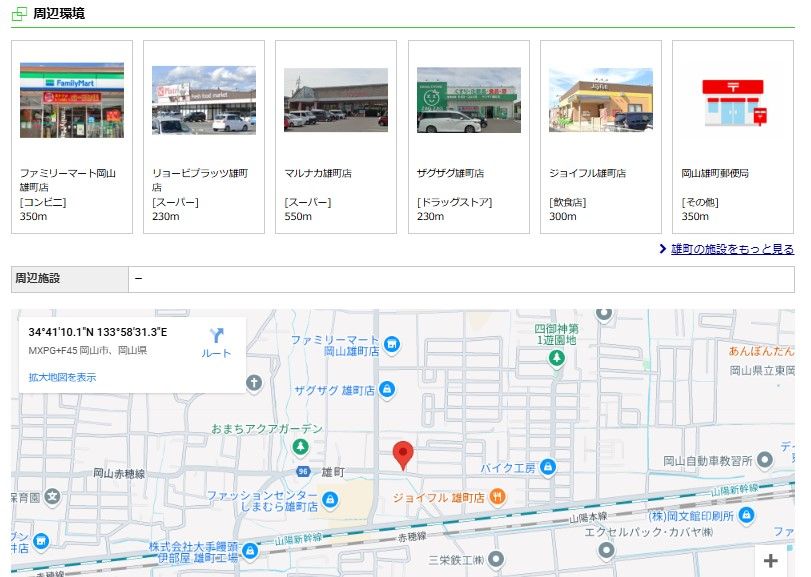
Task: Click the [ドラッグストア] category label
Action: click(x=454, y=202)
